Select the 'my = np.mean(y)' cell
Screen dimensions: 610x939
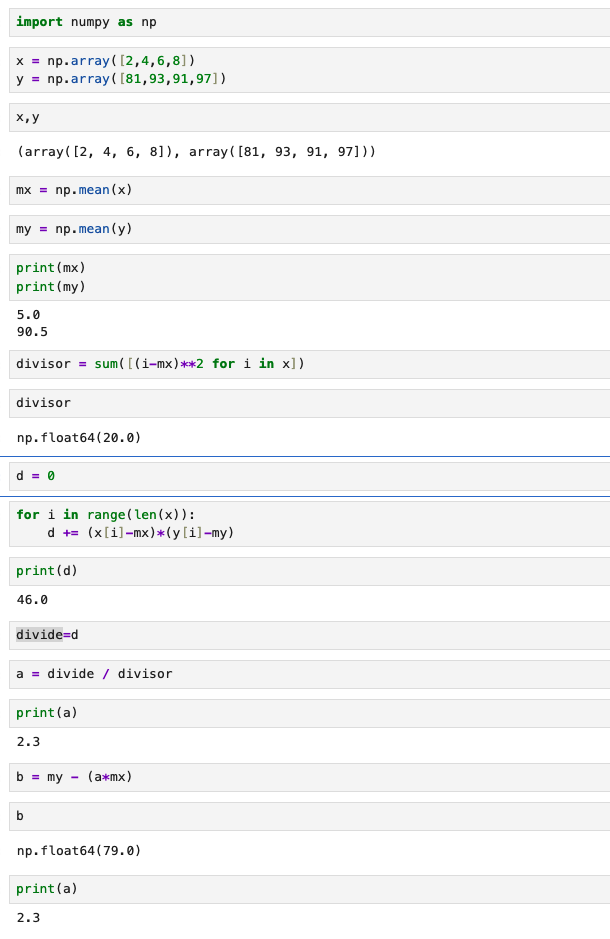[309, 229]
